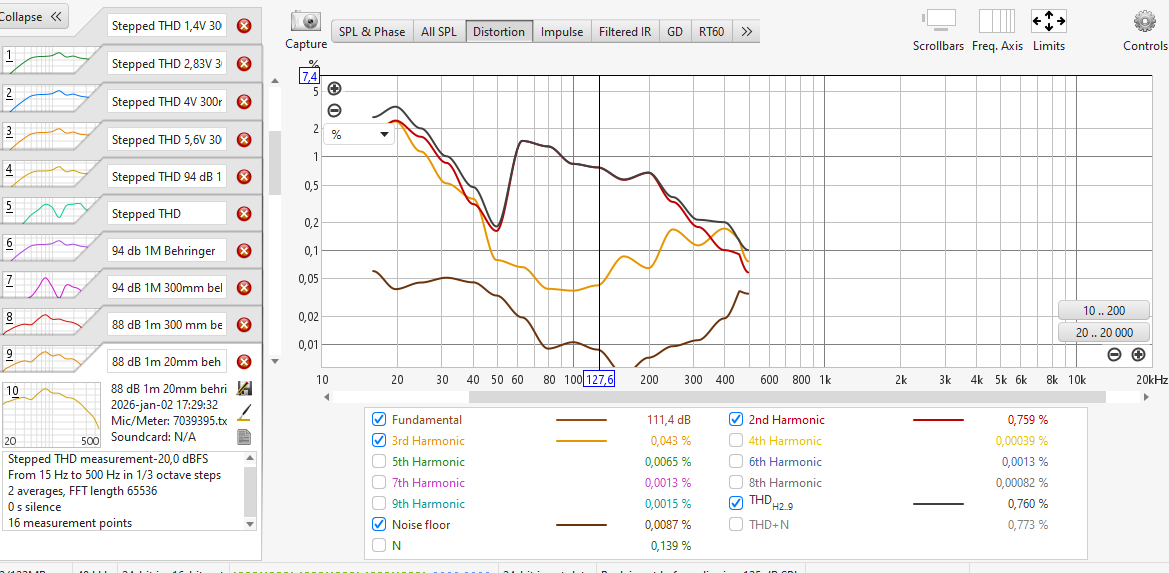
Task: Select the Distortion tab
Action: [x=500, y=31]
